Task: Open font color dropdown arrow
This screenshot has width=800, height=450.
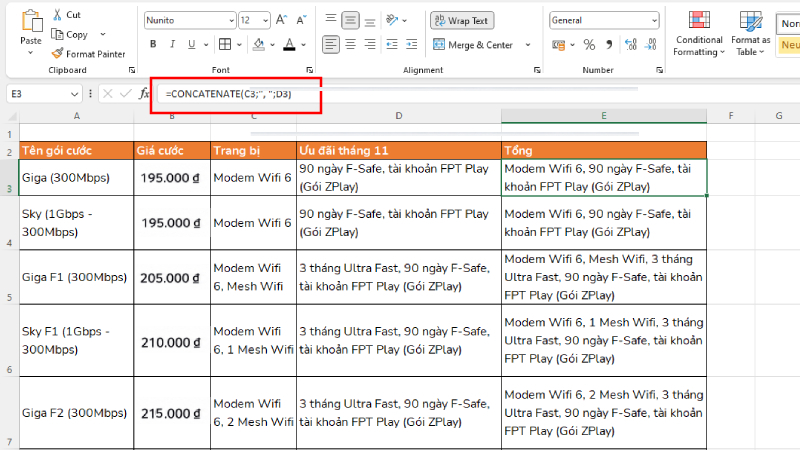Action: pos(303,45)
